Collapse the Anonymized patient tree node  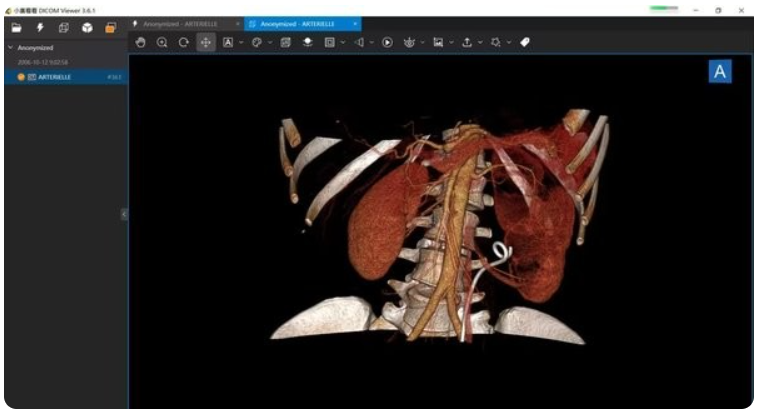pos(10,47)
